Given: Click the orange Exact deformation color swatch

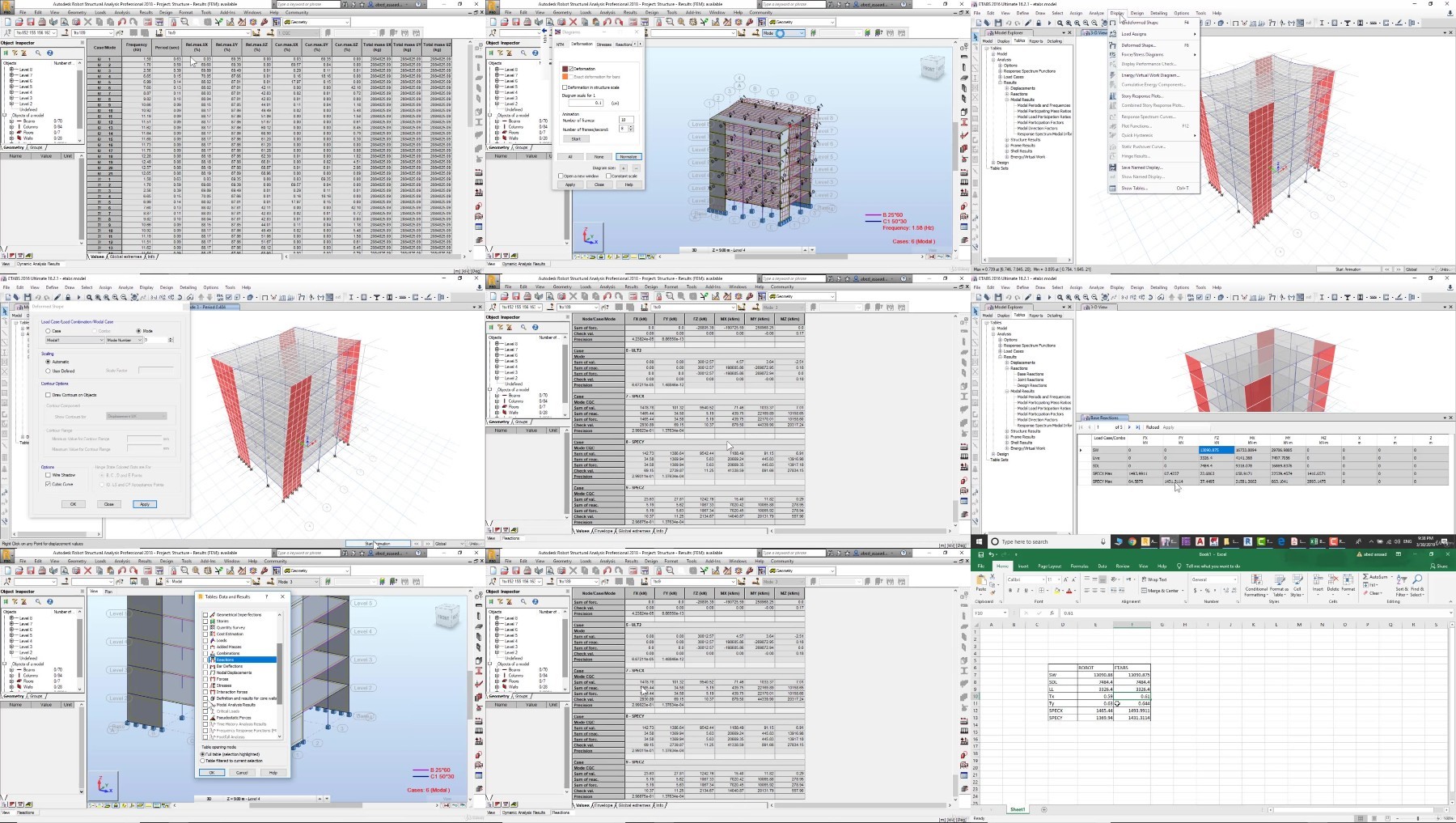Looking at the screenshot, I should (x=565, y=77).
